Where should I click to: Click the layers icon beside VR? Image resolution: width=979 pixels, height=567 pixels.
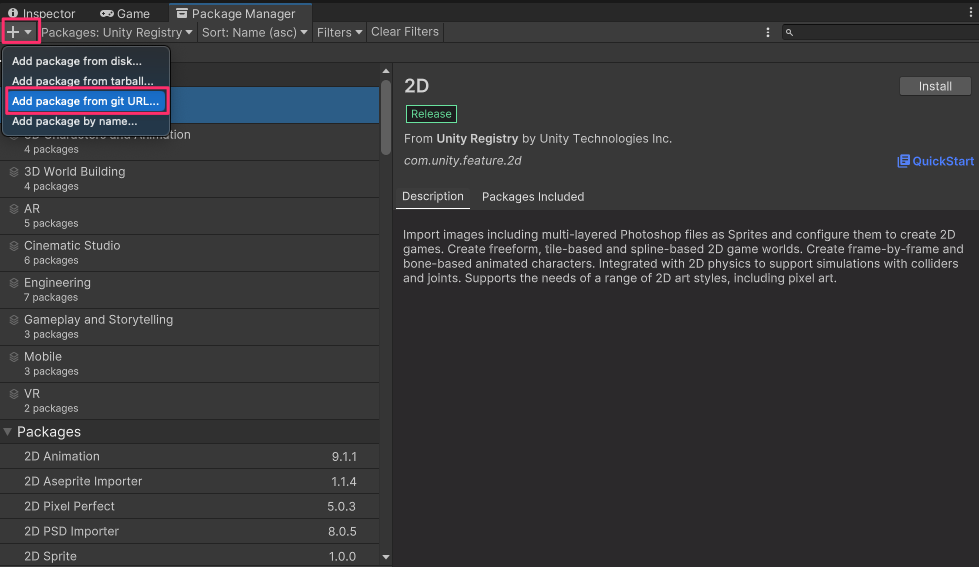click(14, 394)
